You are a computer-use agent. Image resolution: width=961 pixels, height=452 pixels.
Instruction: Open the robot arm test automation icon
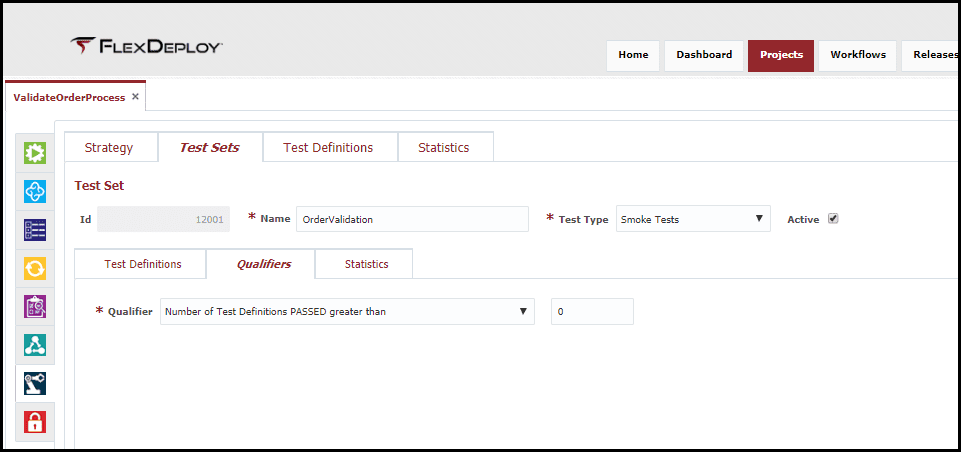pyautogui.click(x=35, y=383)
